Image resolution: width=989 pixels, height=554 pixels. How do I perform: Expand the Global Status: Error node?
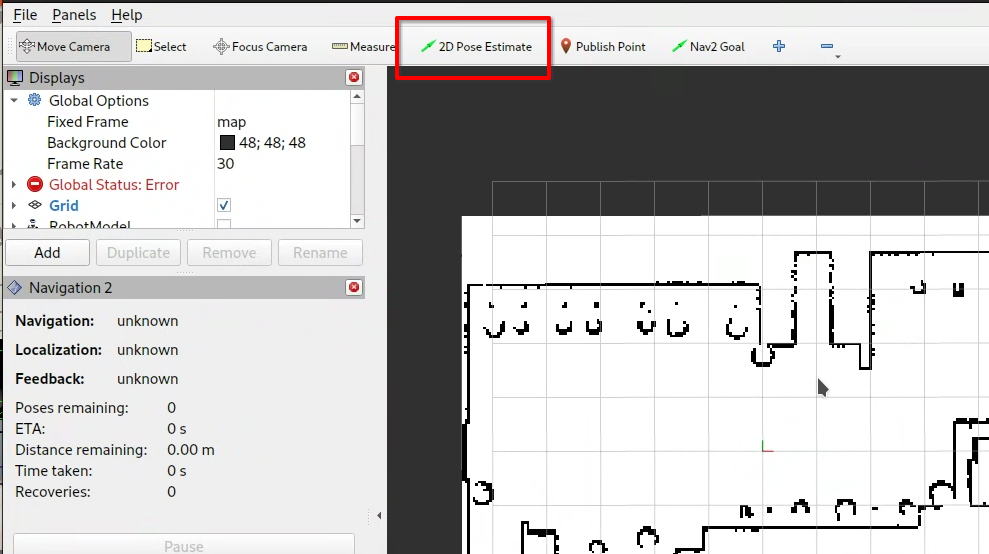coord(14,184)
